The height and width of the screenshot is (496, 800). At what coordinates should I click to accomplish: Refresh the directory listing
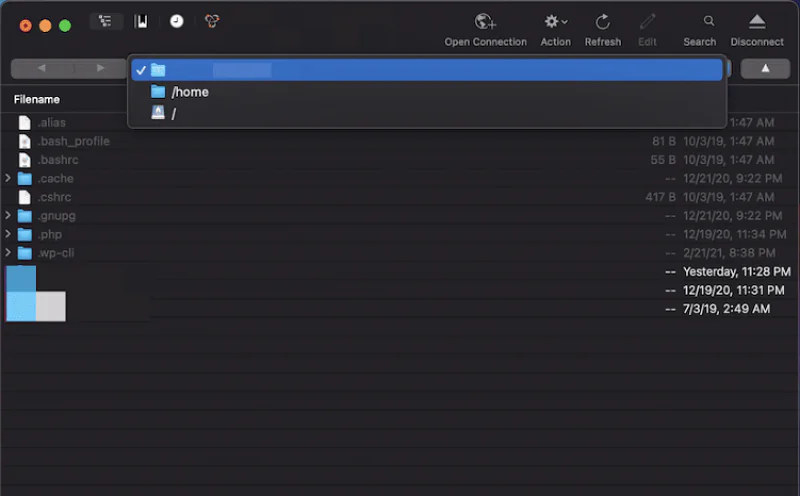click(x=603, y=22)
